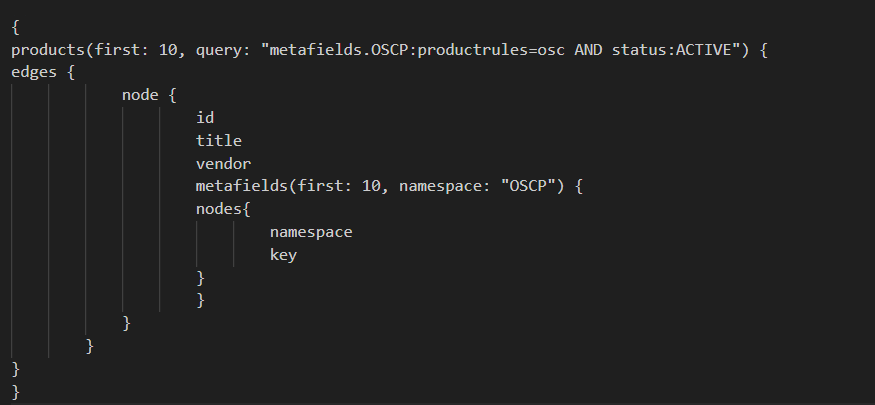Click the "key" field
This screenshot has width=875, height=405.
coord(283,256)
